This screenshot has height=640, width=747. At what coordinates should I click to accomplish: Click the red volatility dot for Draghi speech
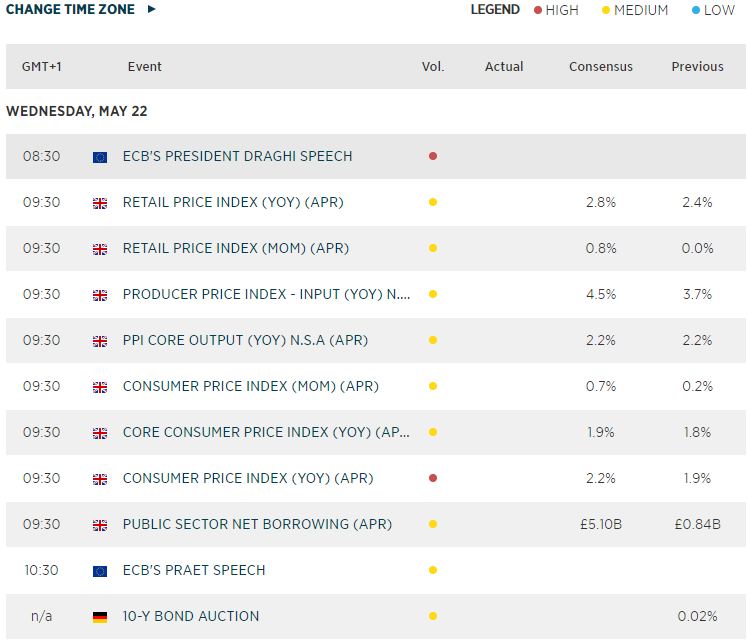click(x=433, y=156)
